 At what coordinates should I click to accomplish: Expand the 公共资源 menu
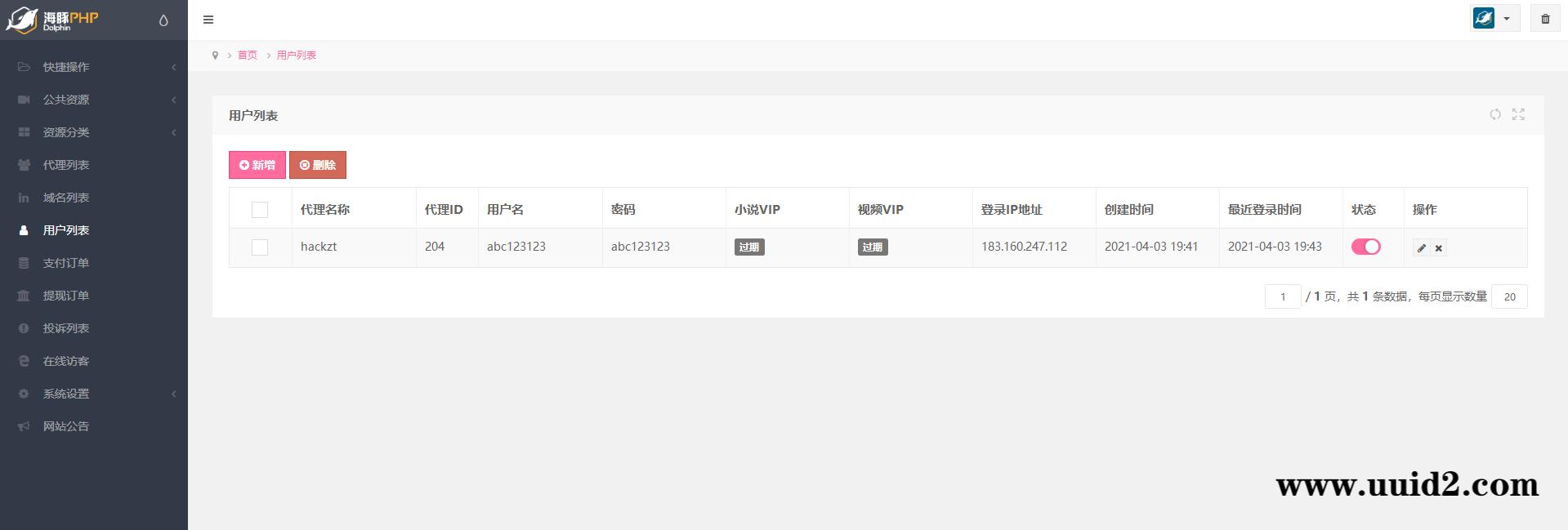[94, 100]
